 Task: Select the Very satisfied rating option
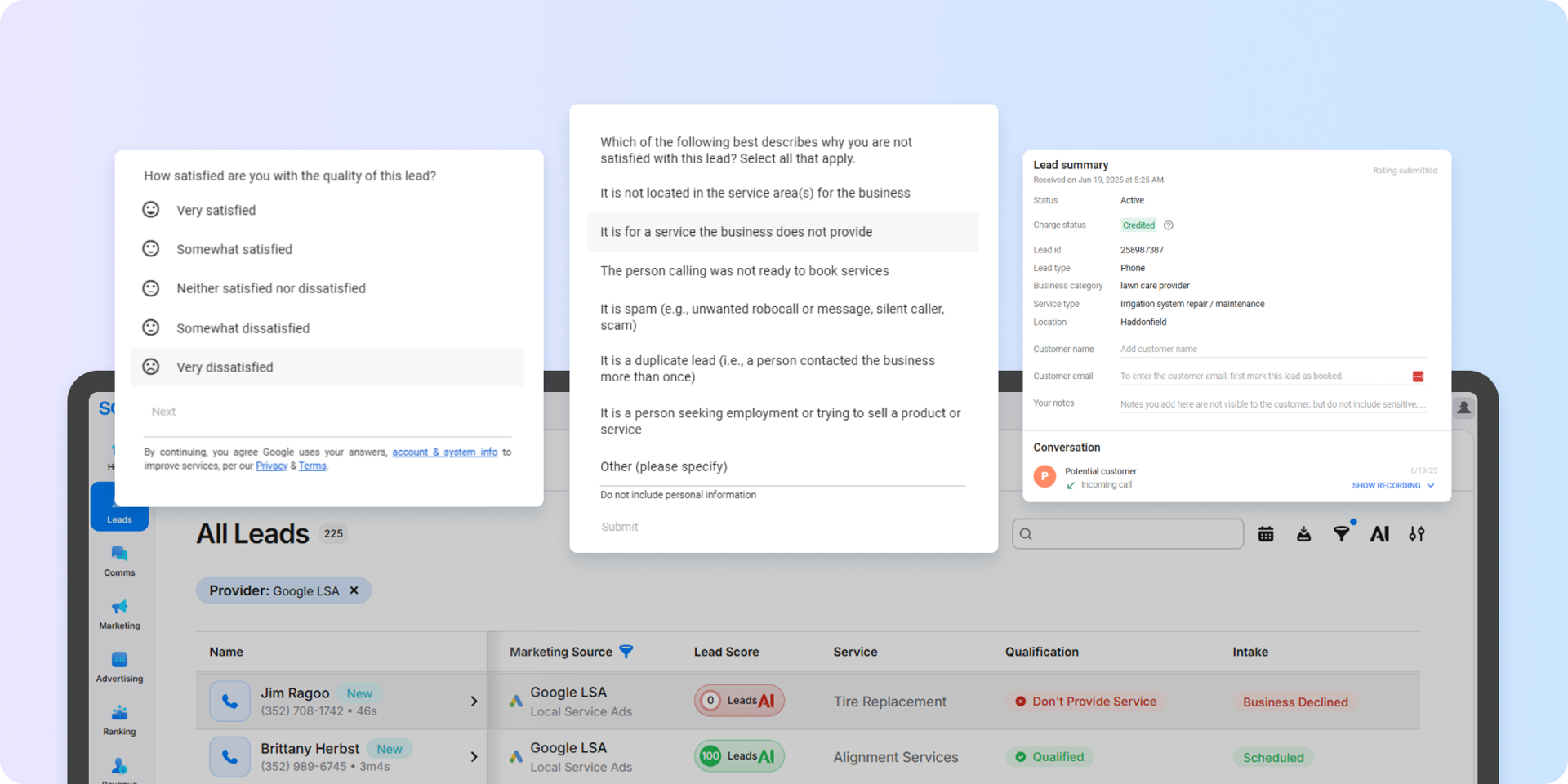[x=216, y=211]
